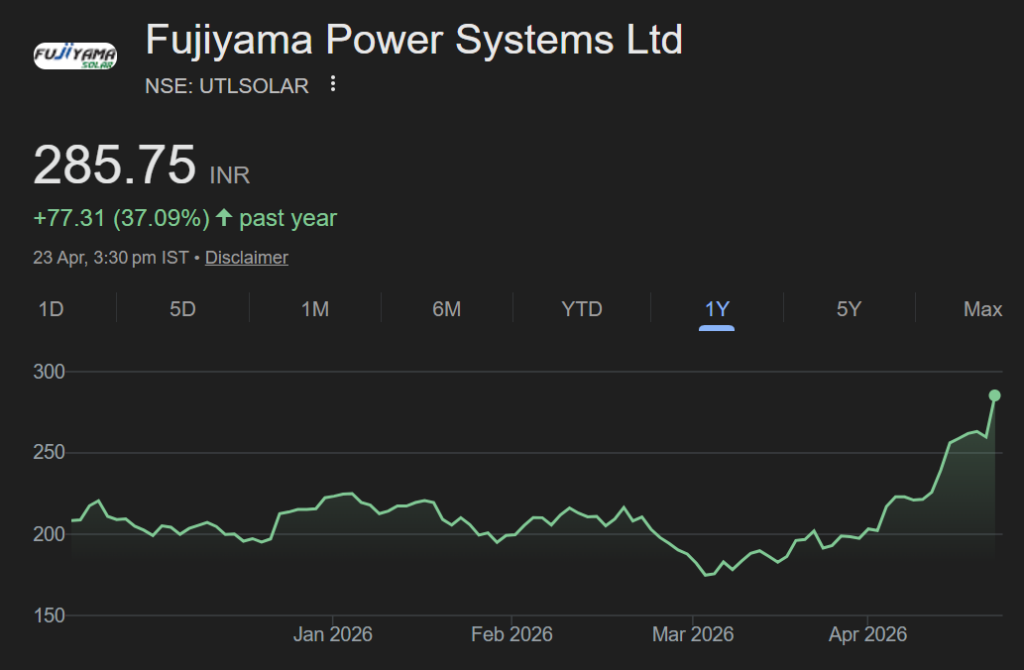Click the latest price data point dot
The image size is (1024, 670).
pyautogui.click(x=995, y=395)
